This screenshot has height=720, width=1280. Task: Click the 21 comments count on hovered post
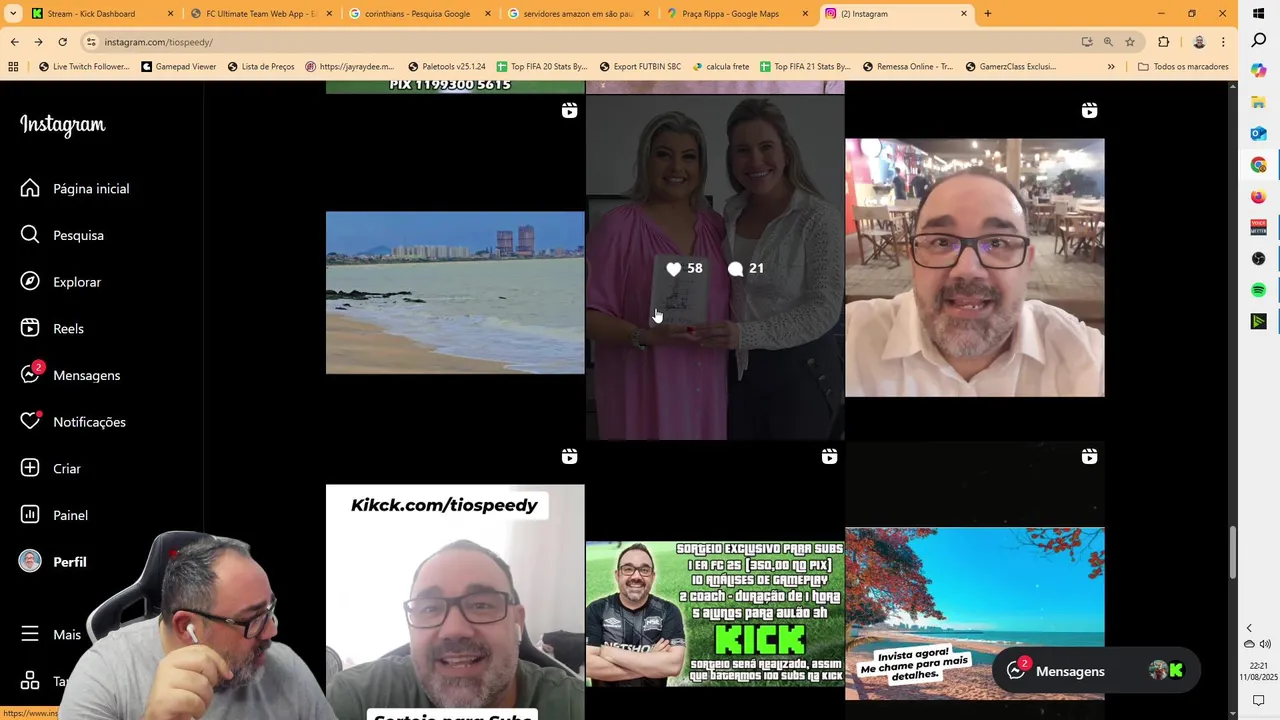pos(746,268)
